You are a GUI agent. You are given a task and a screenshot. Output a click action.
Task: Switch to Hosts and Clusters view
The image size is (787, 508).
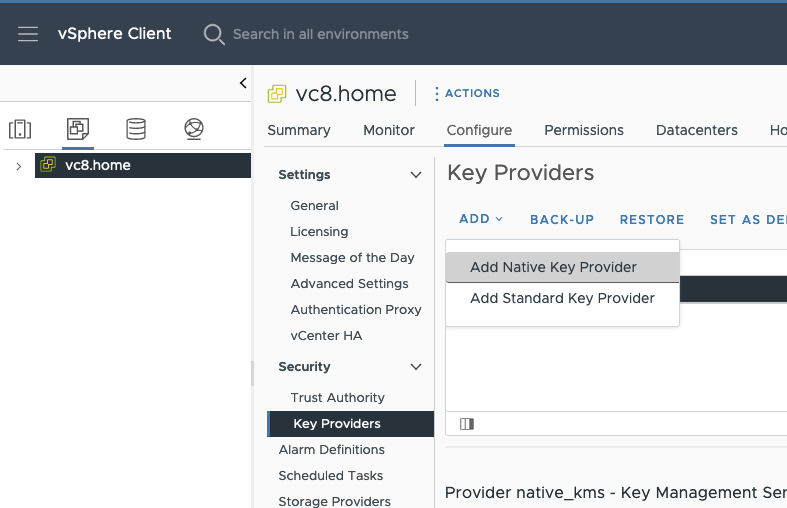(x=20, y=129)
